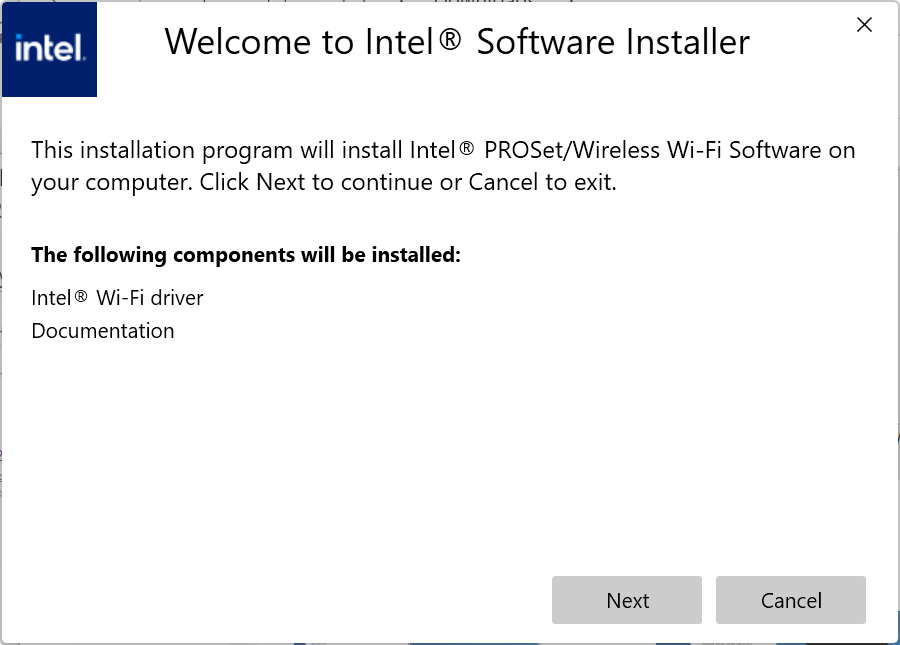
Task: Click the ® symbol in the description paragraph
Action: click(x=466, y=150)
